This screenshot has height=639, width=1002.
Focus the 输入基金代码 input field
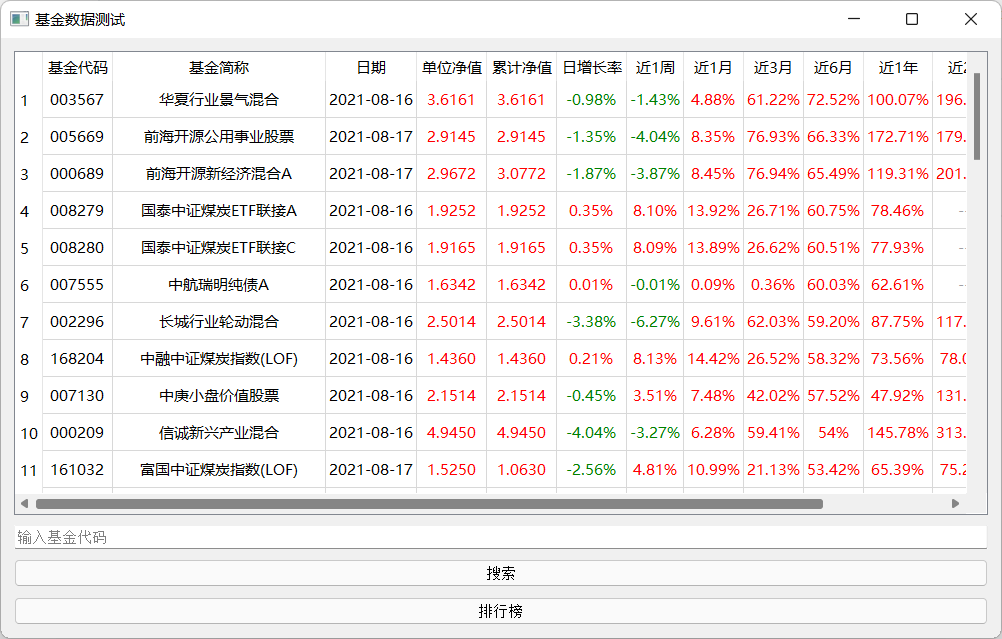coord(500,537)
